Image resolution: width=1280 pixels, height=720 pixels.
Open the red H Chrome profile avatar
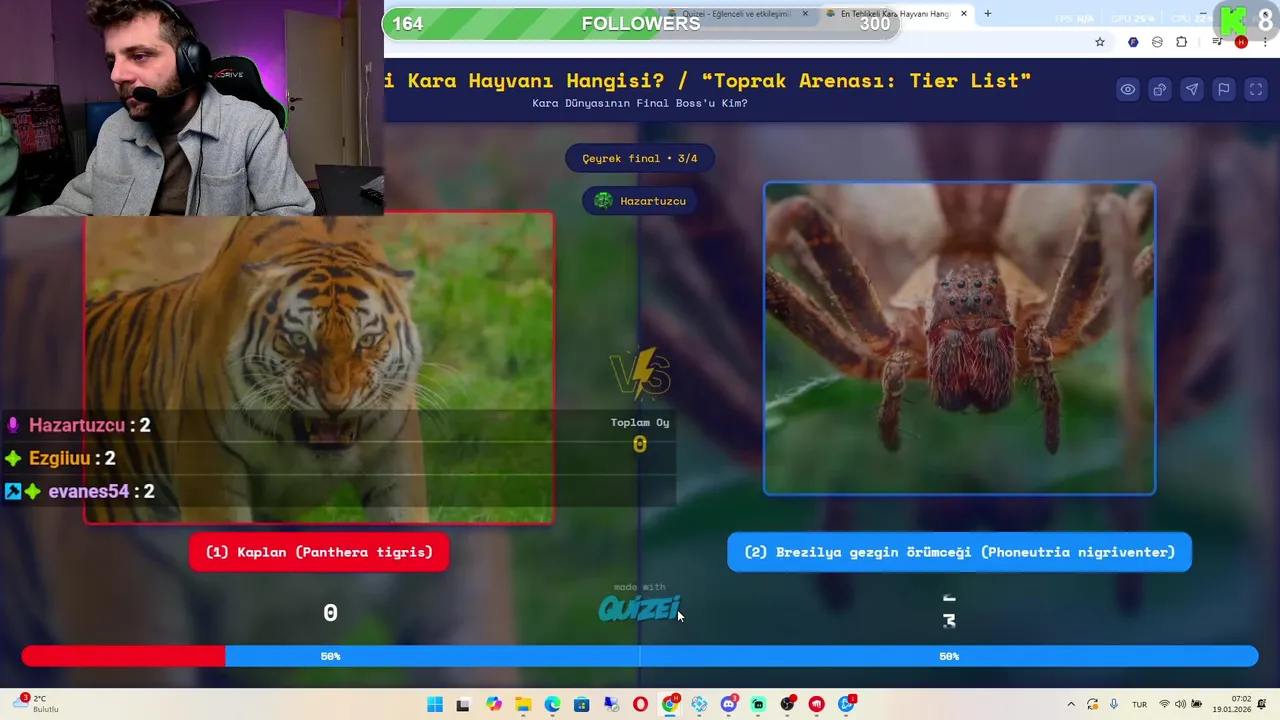[x=1241, y=42]
